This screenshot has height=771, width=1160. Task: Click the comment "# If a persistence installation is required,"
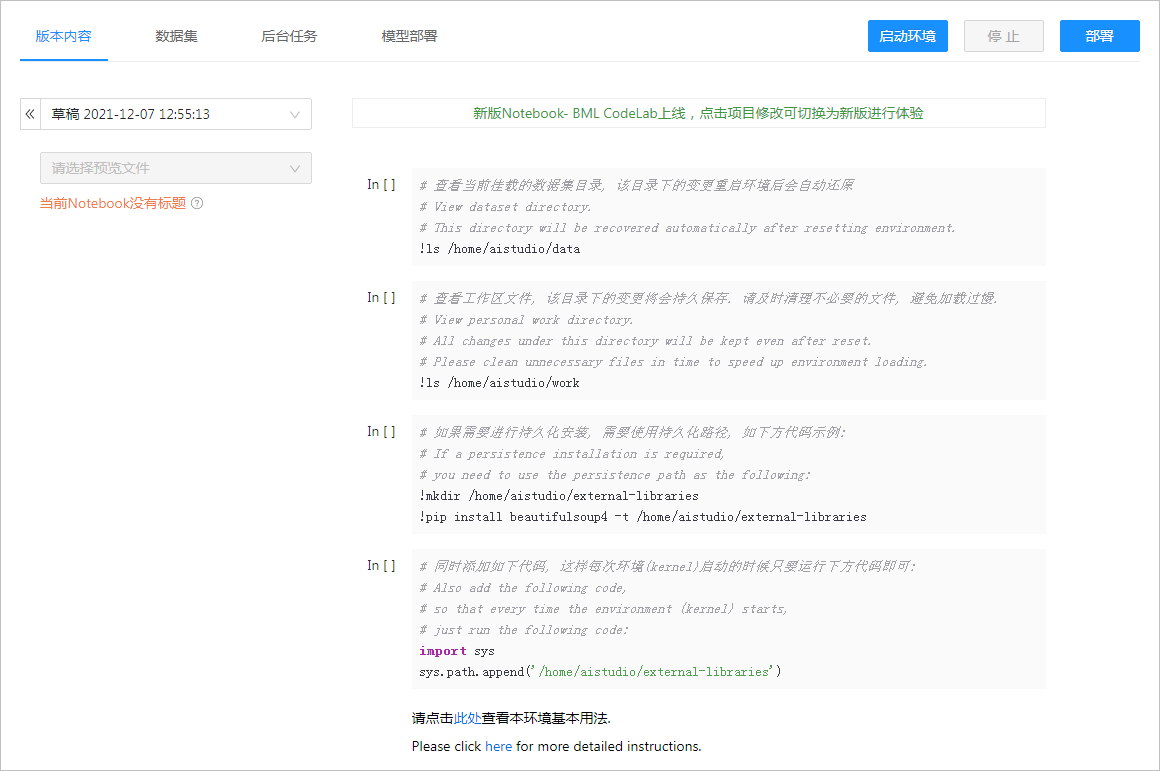click(572, 454)
